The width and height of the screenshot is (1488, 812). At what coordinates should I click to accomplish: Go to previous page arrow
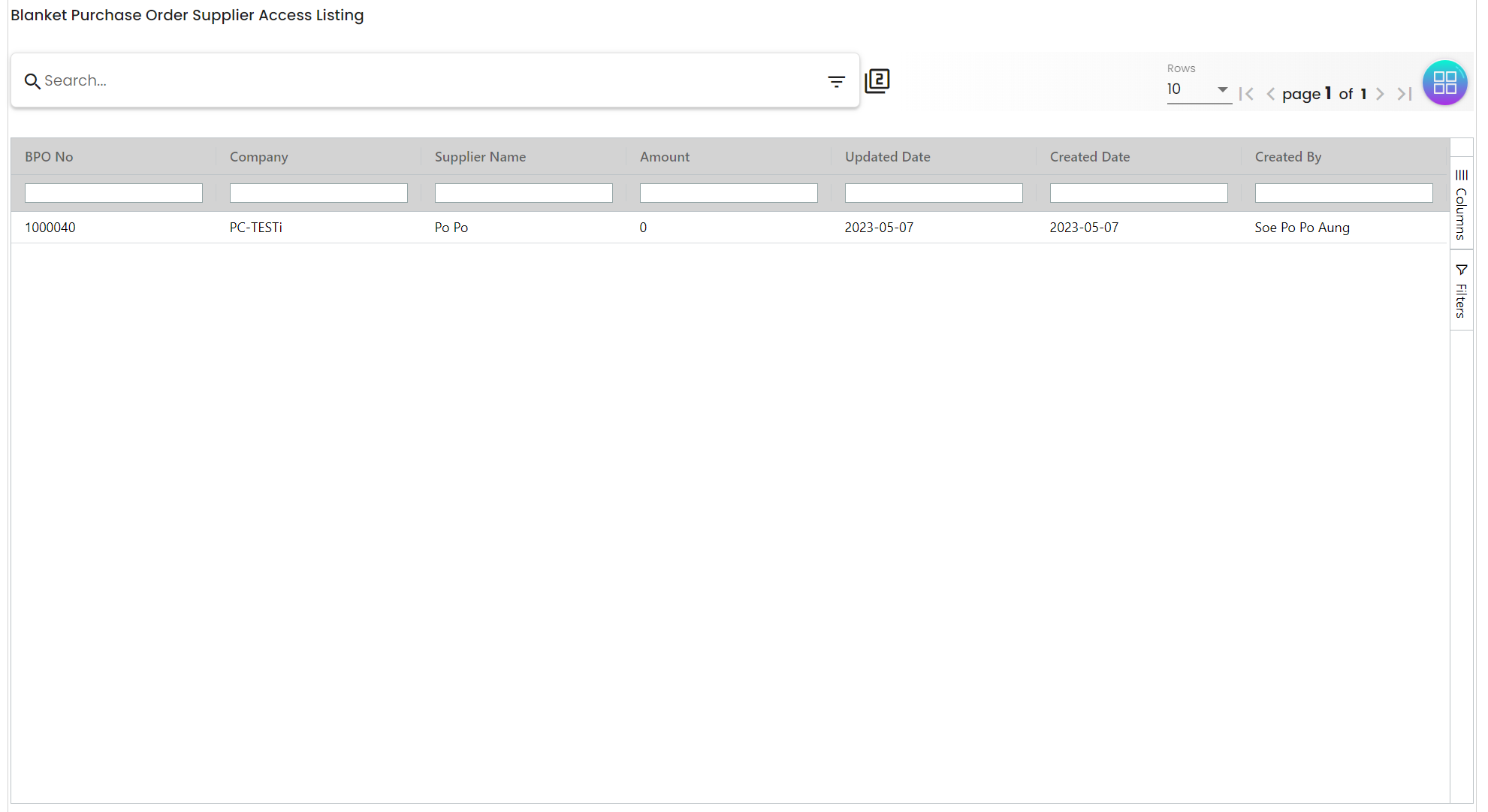1270,94
